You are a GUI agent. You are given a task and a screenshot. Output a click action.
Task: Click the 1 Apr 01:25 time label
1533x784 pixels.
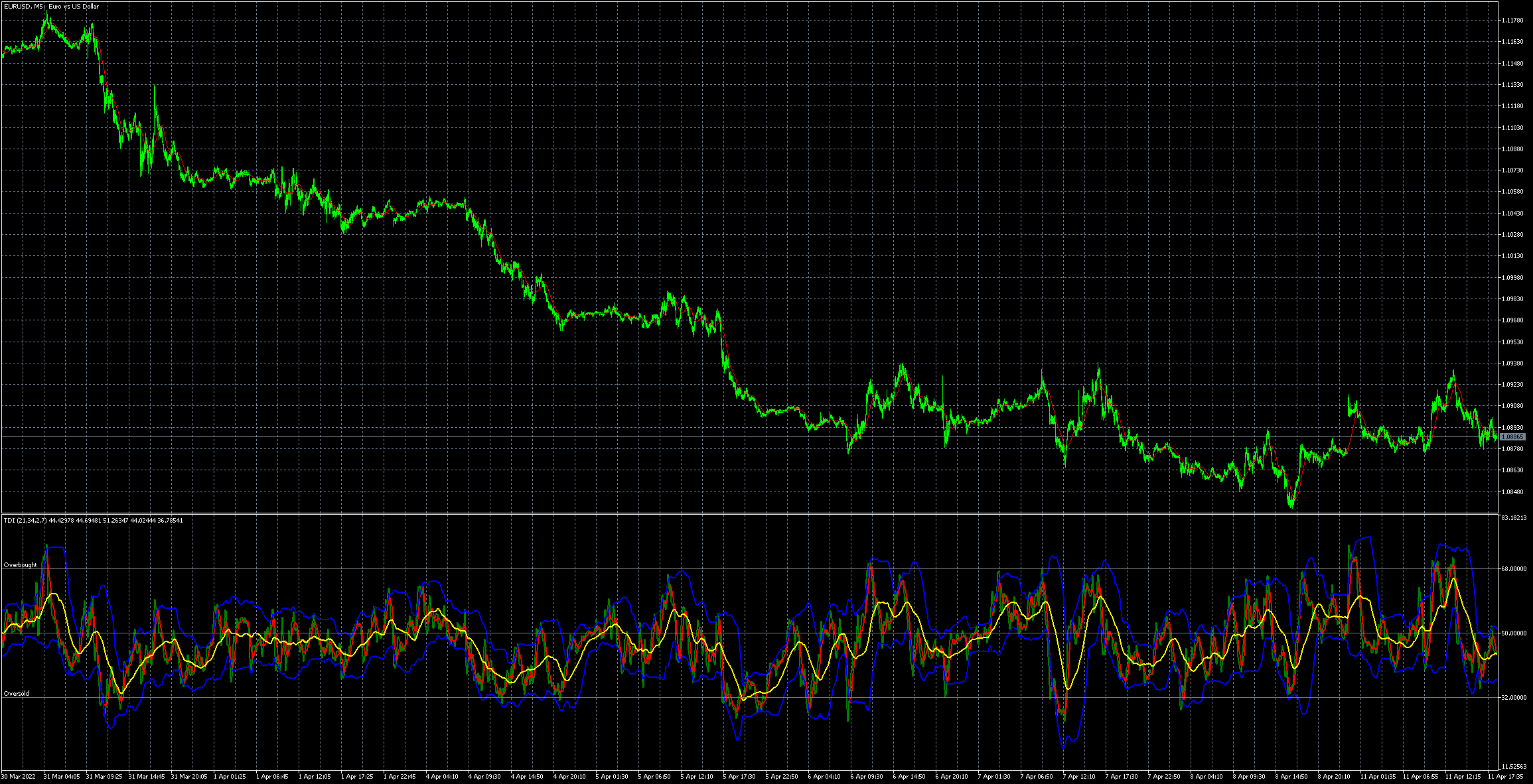230,776
